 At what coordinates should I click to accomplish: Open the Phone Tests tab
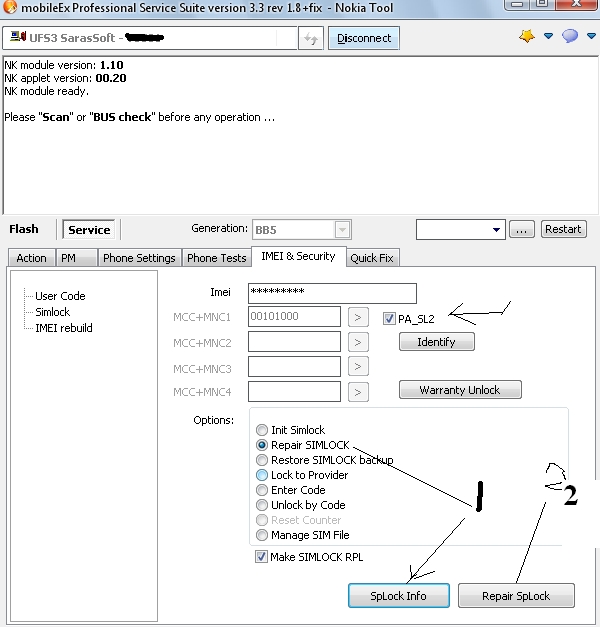coord(216,258)
